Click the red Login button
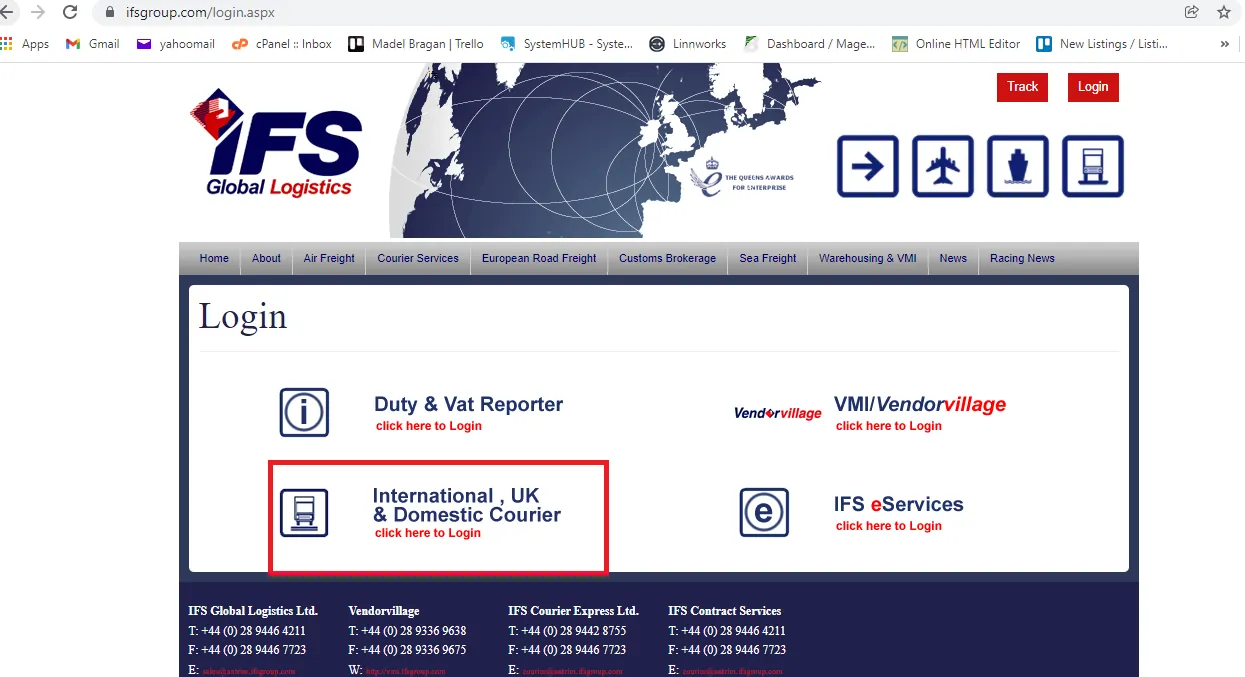This screenshot has height=677, width=1245. (1093, 87)
